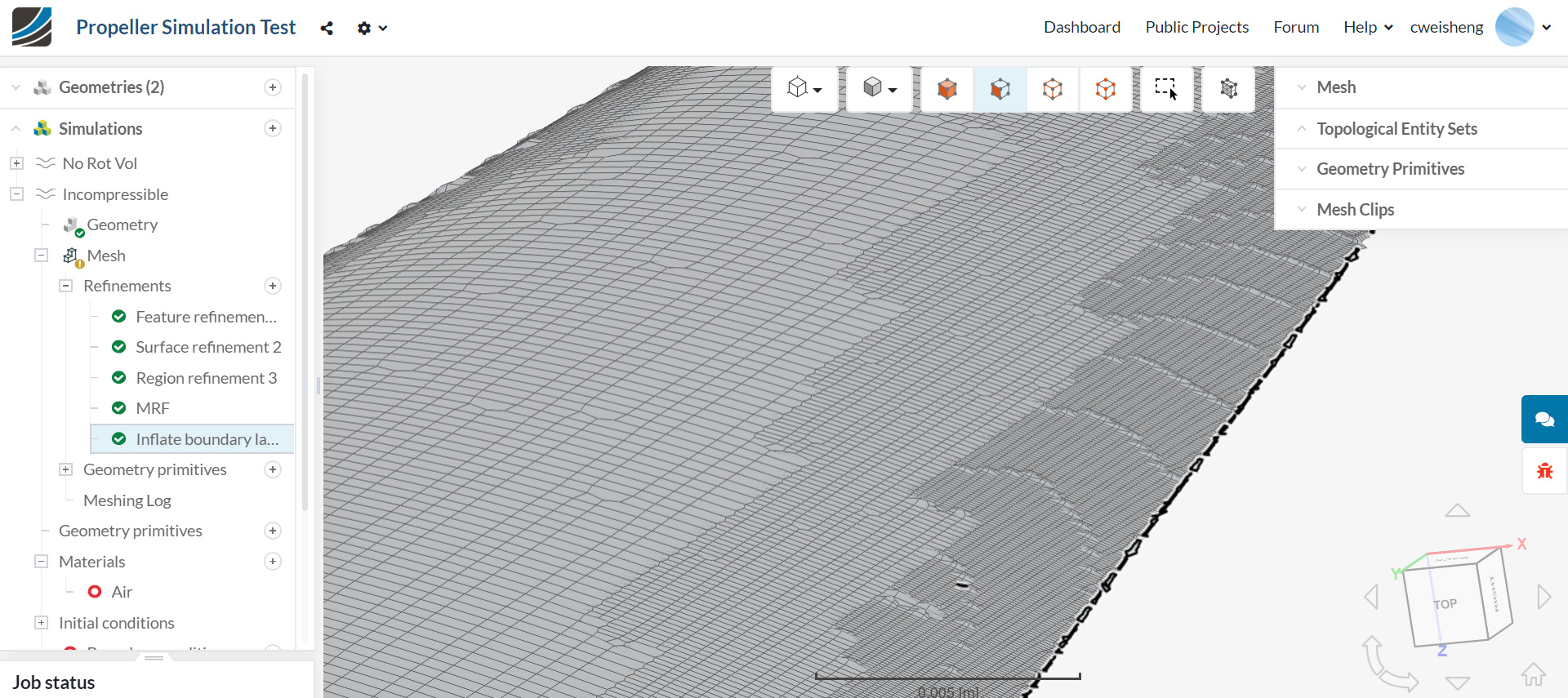Screen dimensions: 1568x698
Task: Click the mesh cube viewer toolbar icon
Action: click(1229, 88)
